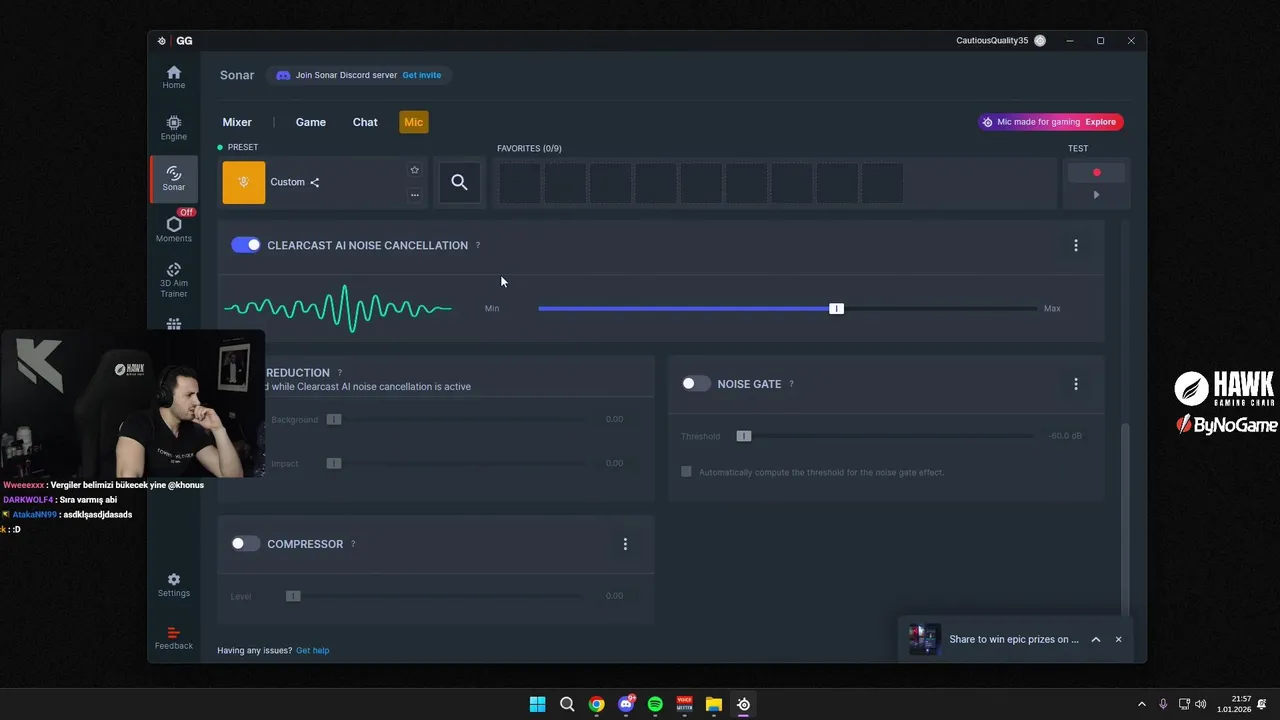This screenshot has height=720, width=1280.
Task: Start mic test recording
Action: point(1097,172)
